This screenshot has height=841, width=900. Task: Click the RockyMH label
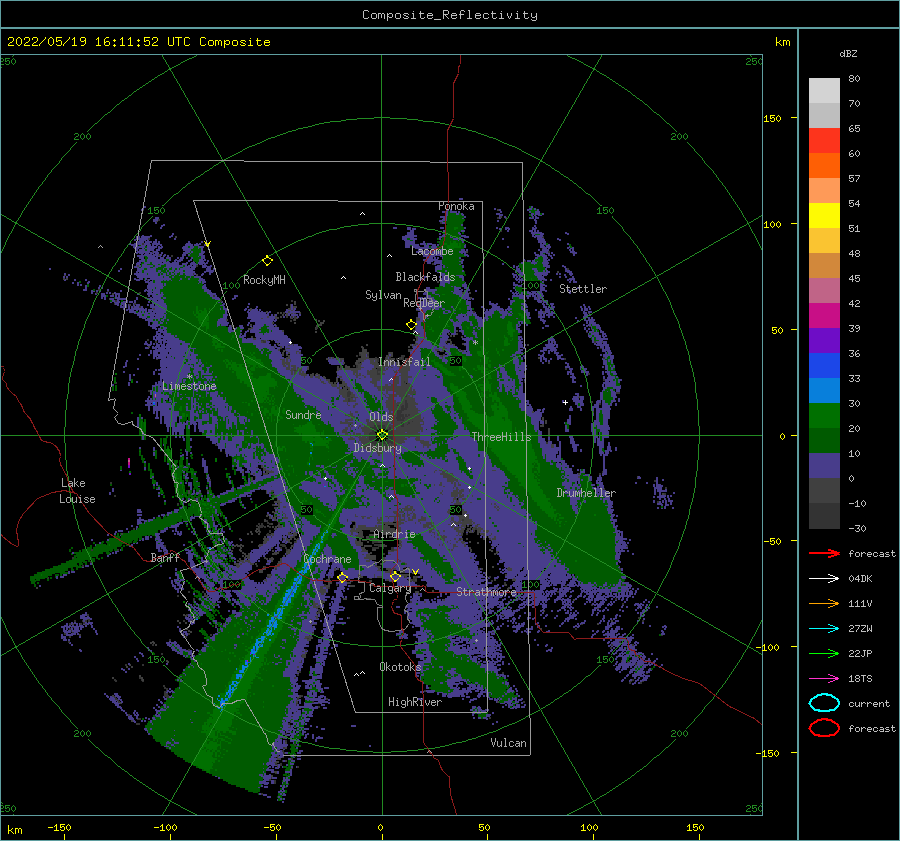pyautogui.click(x=264, y=280)
